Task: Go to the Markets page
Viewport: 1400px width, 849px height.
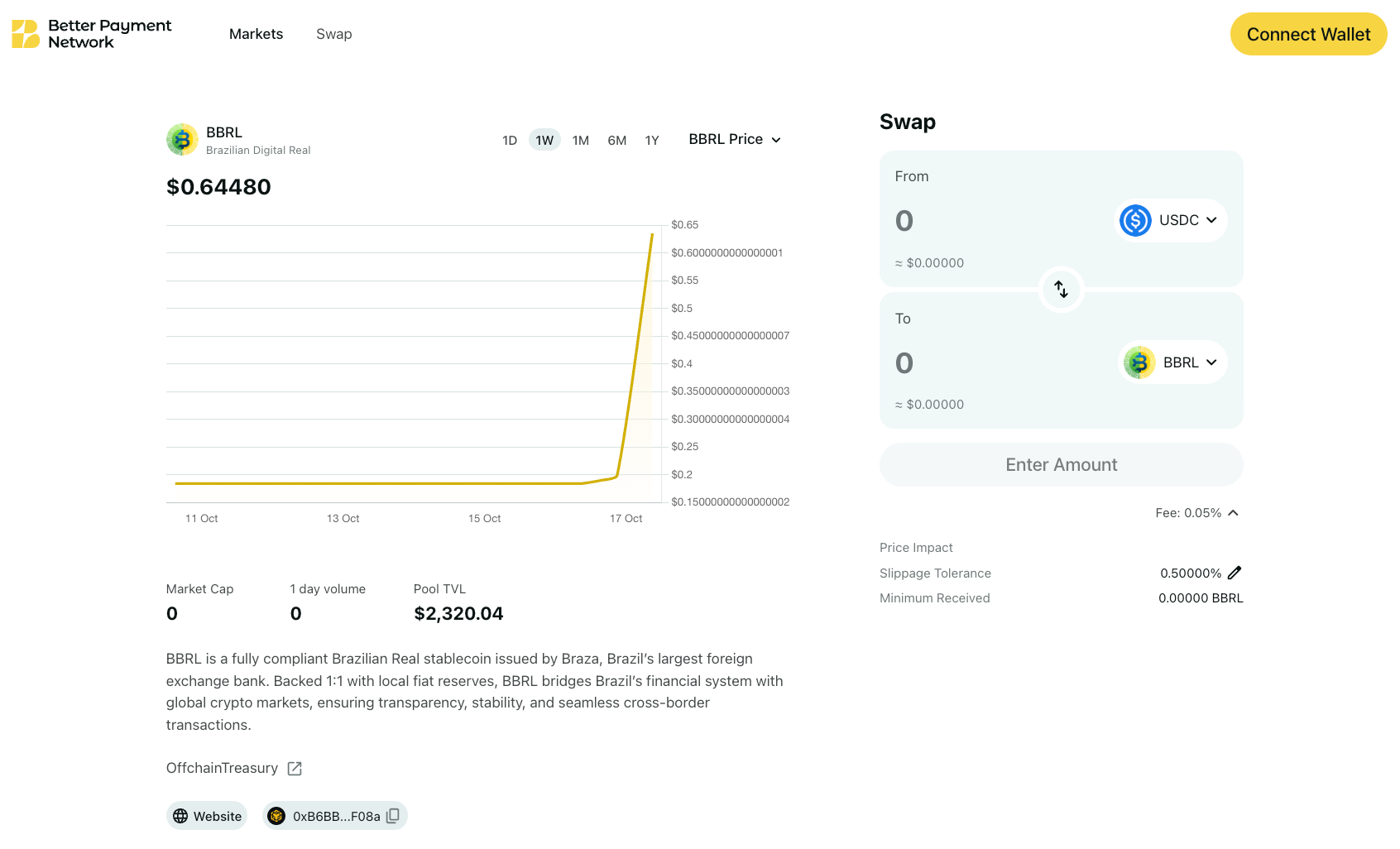Action: [x=256, y=34]
